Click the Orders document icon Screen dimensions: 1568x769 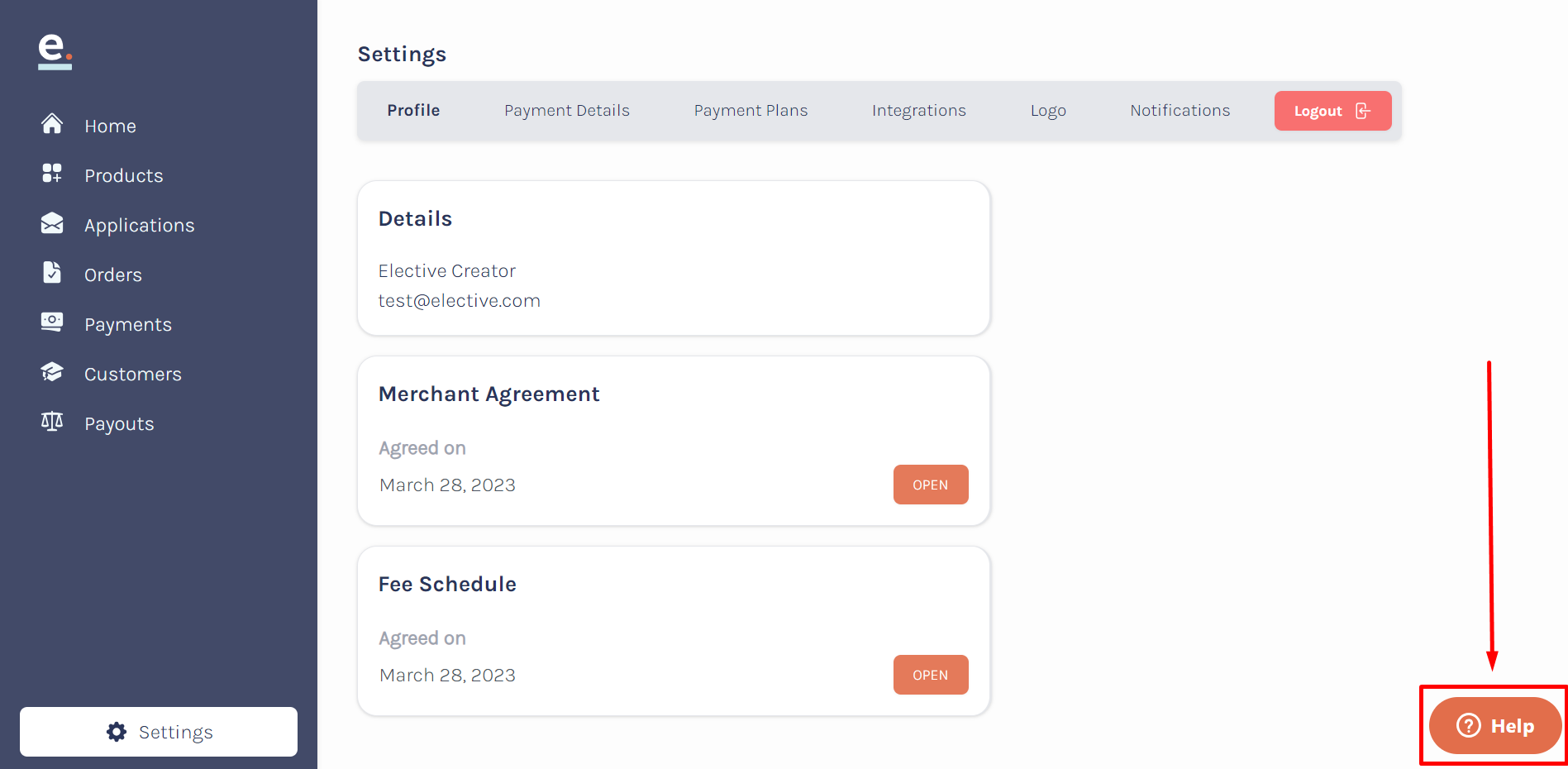[x=52, y=272]
